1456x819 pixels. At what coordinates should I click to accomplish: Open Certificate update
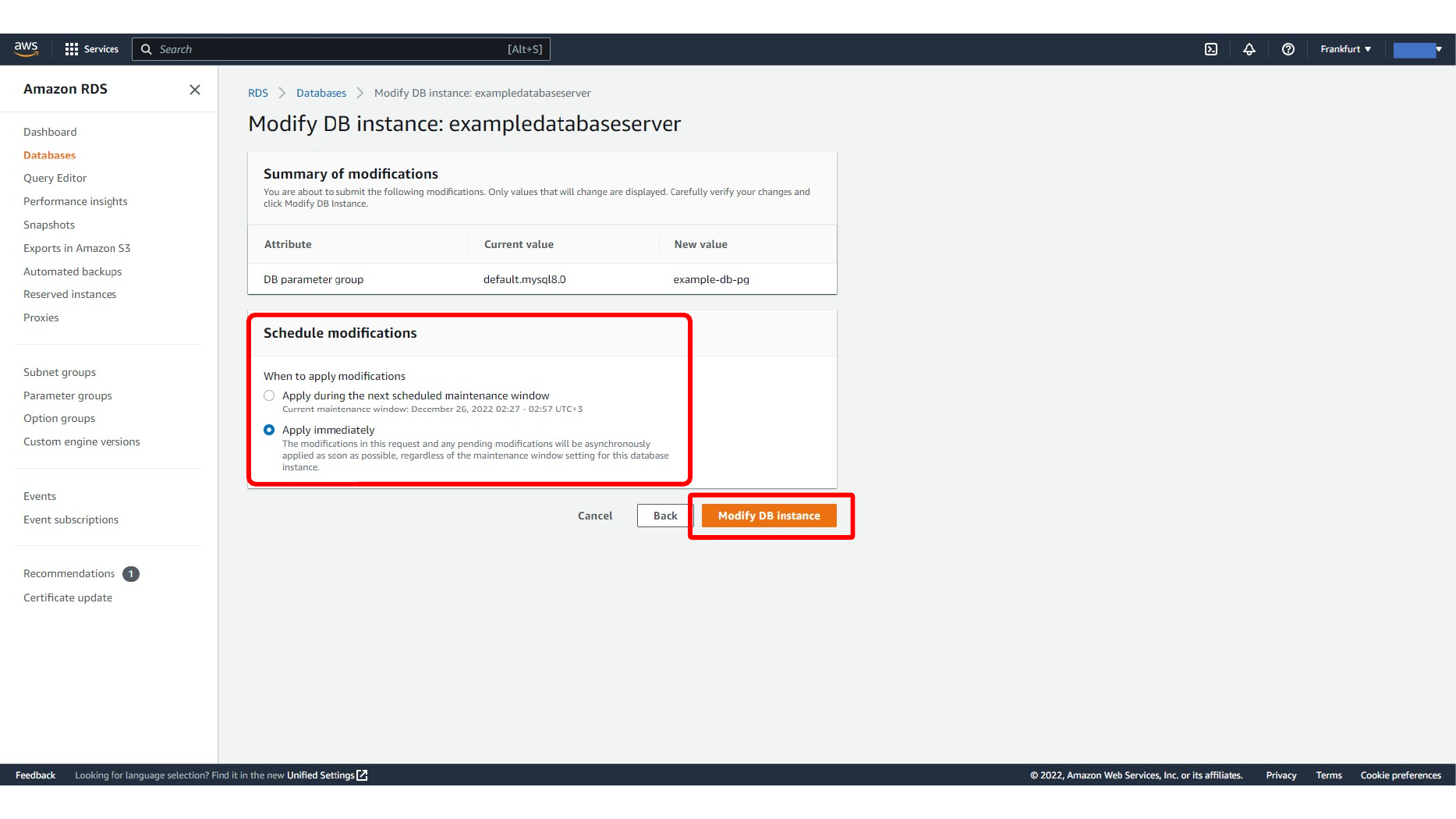click(67, 597)
